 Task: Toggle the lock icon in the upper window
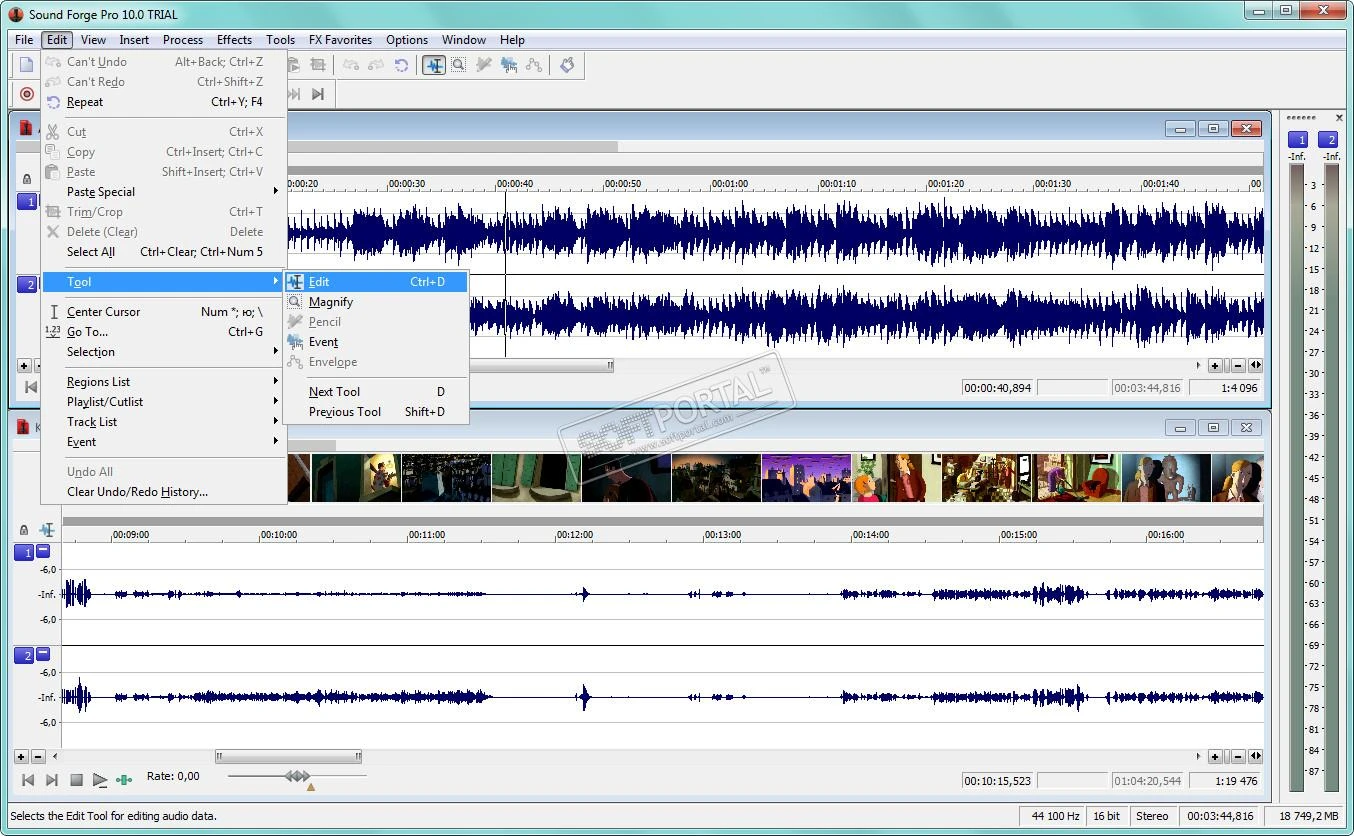coord(26,179)
